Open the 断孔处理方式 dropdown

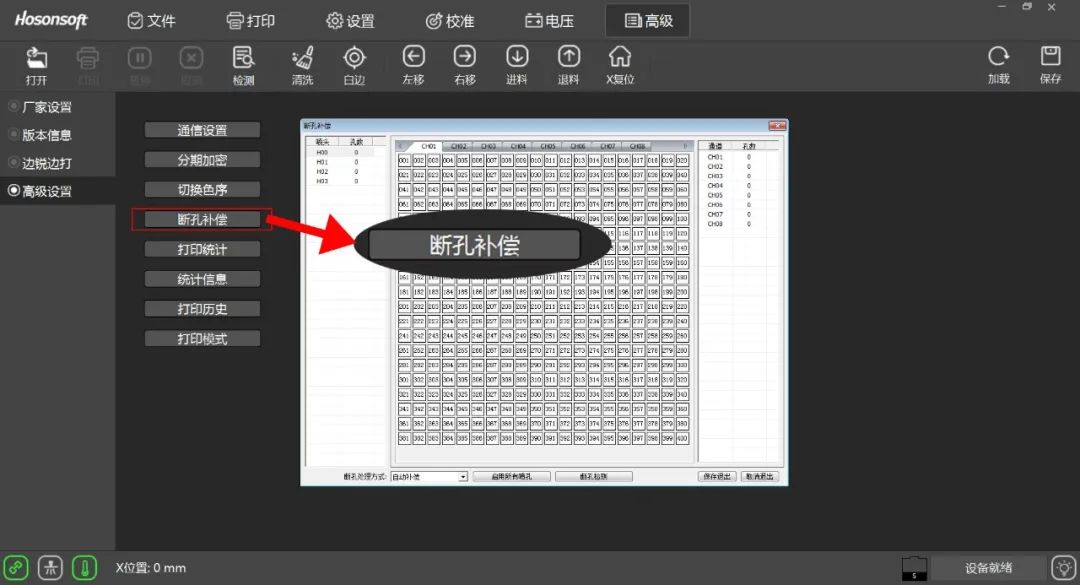click(463, 477)
